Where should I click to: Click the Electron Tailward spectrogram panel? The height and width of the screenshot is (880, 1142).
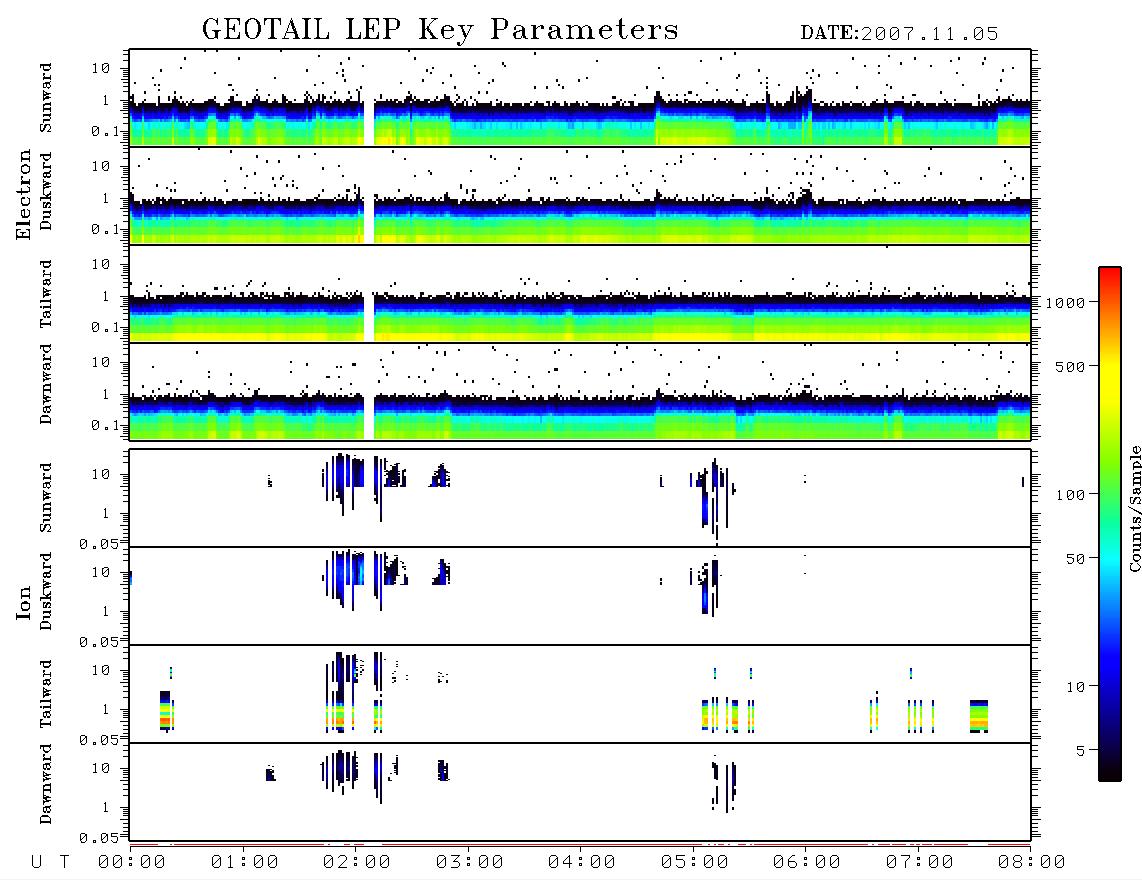(580, 294)
